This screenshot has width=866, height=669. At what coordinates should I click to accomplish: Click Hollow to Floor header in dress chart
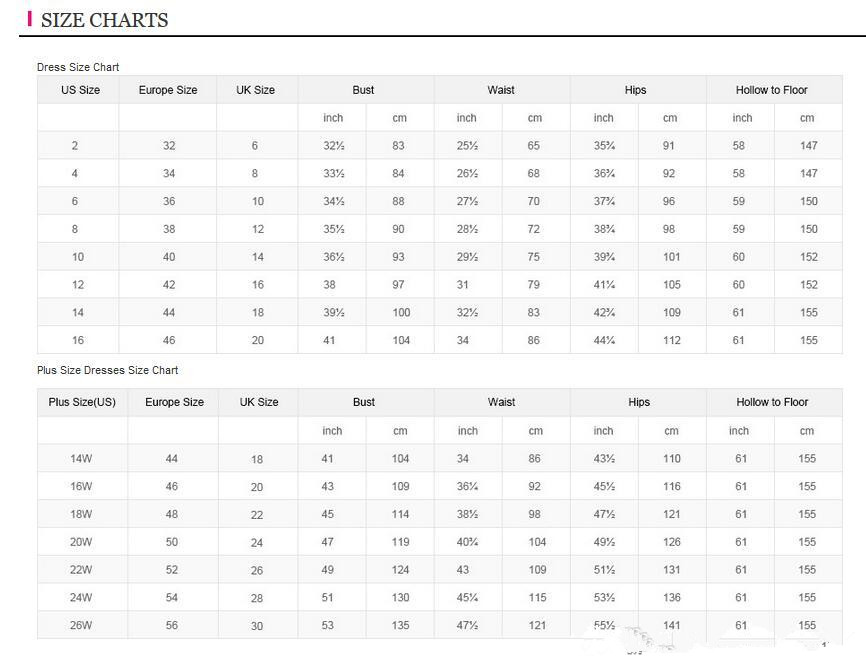point(772,90)
